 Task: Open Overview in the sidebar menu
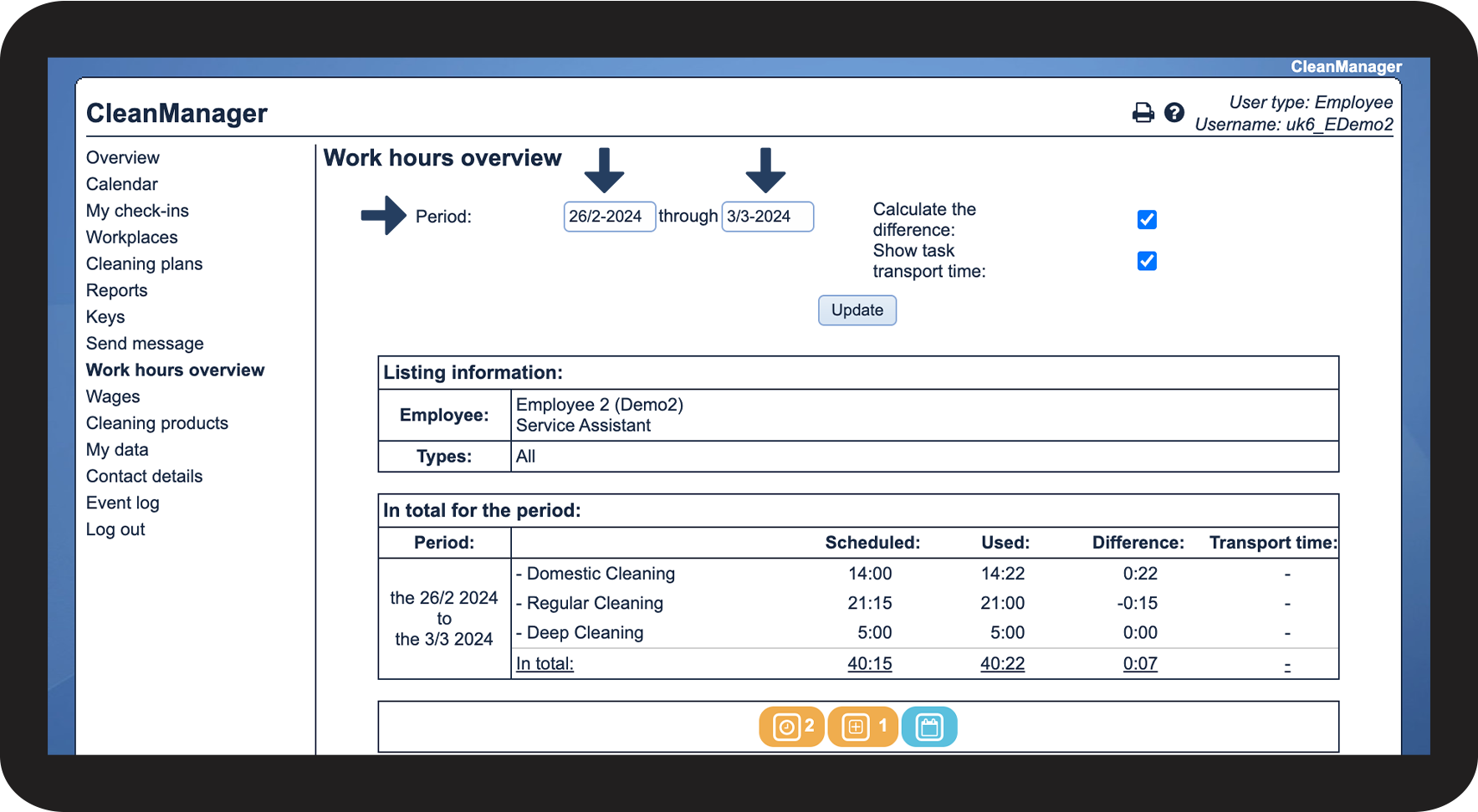tap(122, 158)
